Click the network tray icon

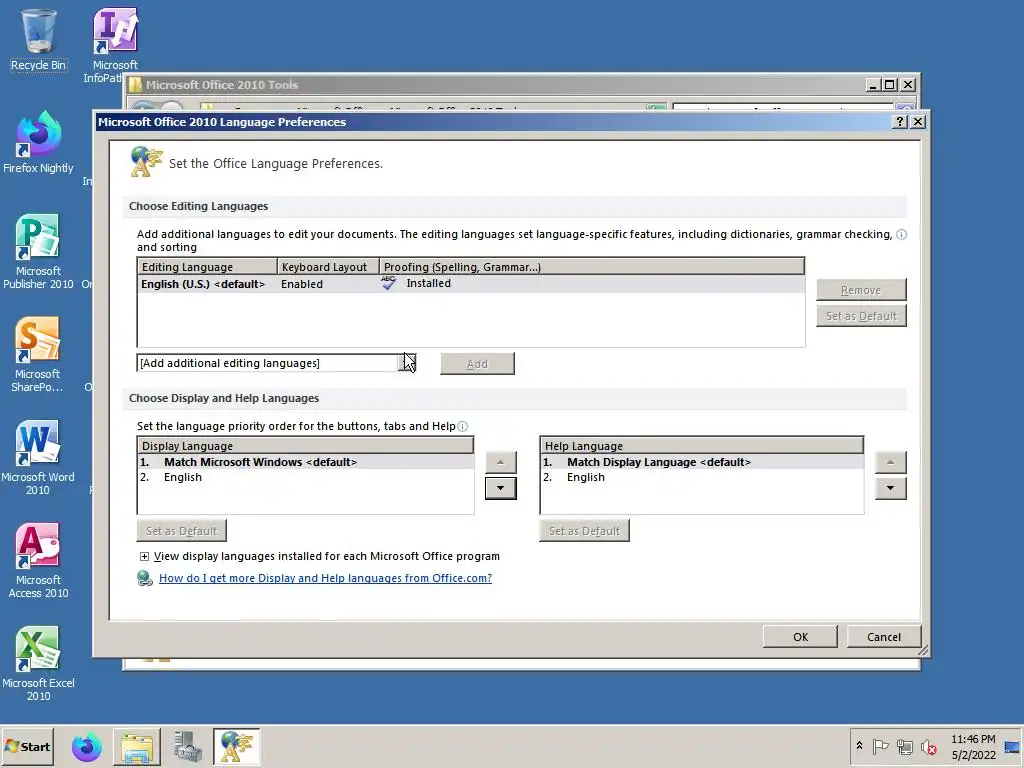[904, 746]
